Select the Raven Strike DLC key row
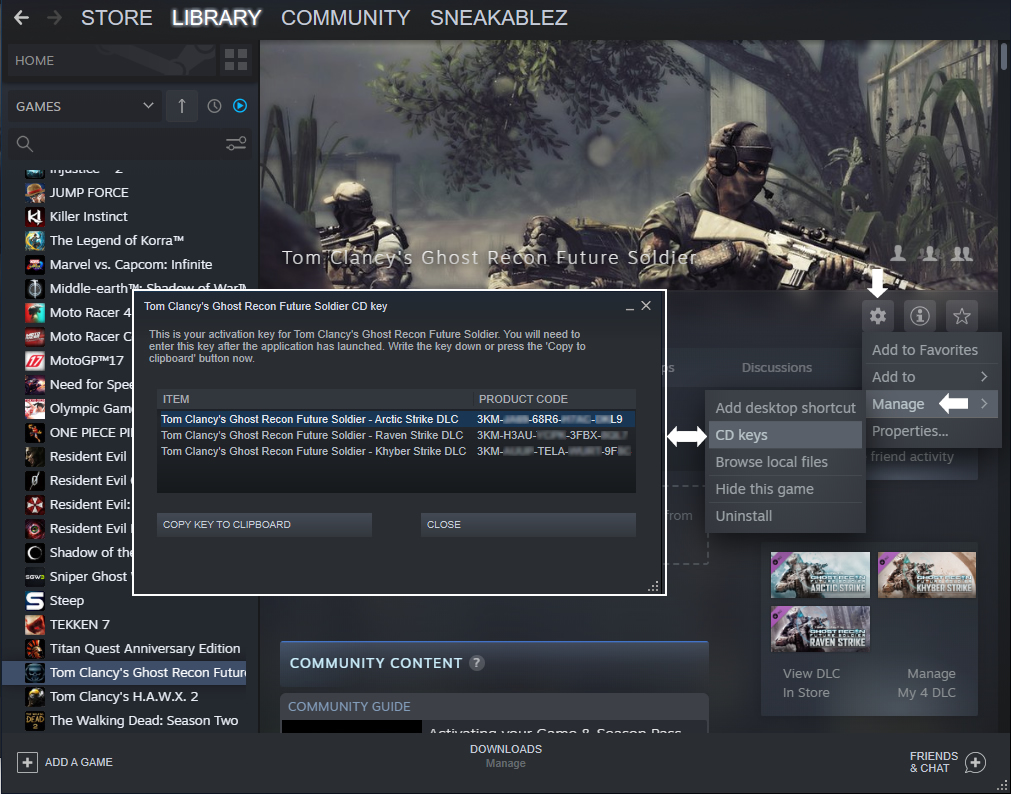The height and width of the screenshot is (794, 1011). pyautogui.click(x=397, y=435)
